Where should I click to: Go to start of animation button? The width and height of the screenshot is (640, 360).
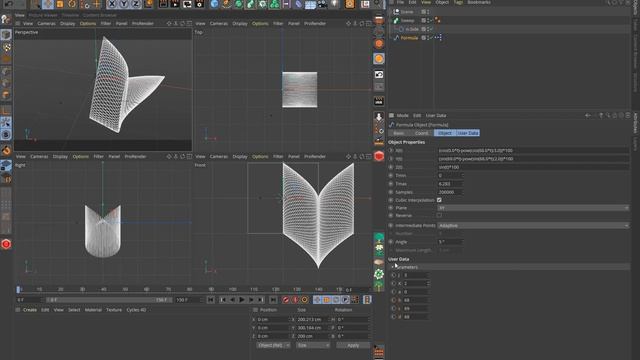pos(211,300)
